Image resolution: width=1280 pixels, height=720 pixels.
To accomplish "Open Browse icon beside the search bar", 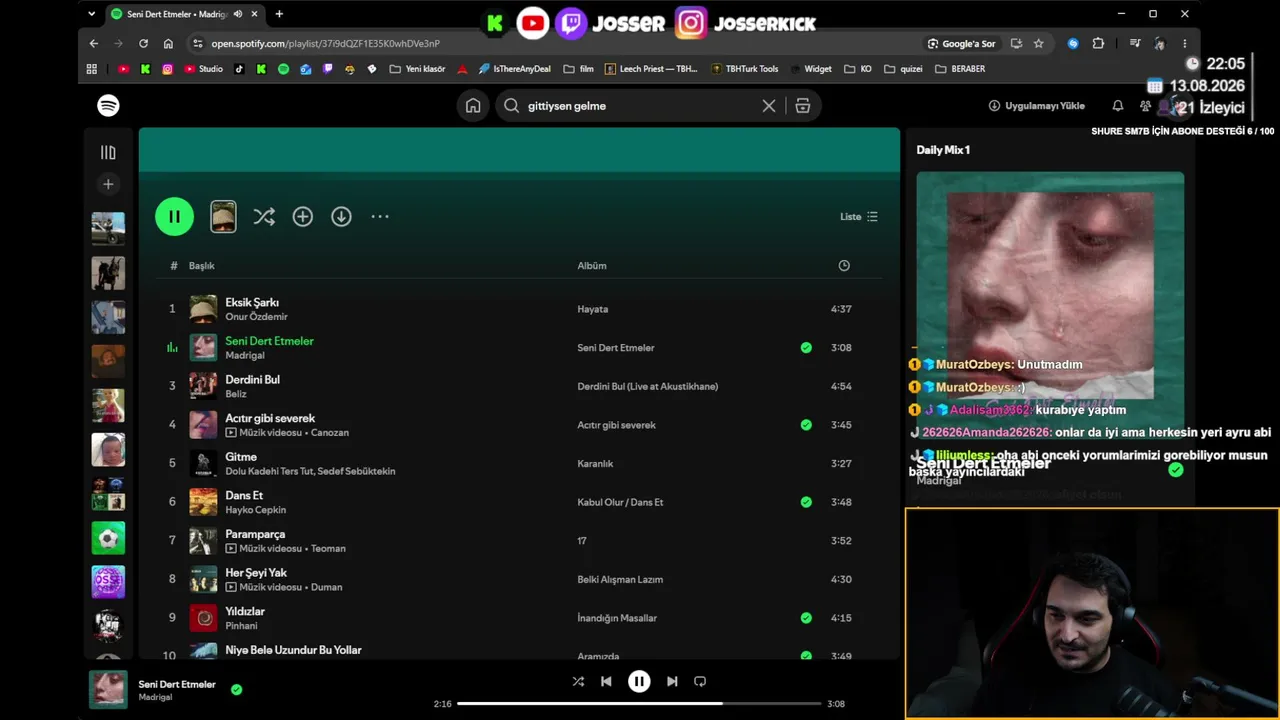I will [x=802, y=106].
